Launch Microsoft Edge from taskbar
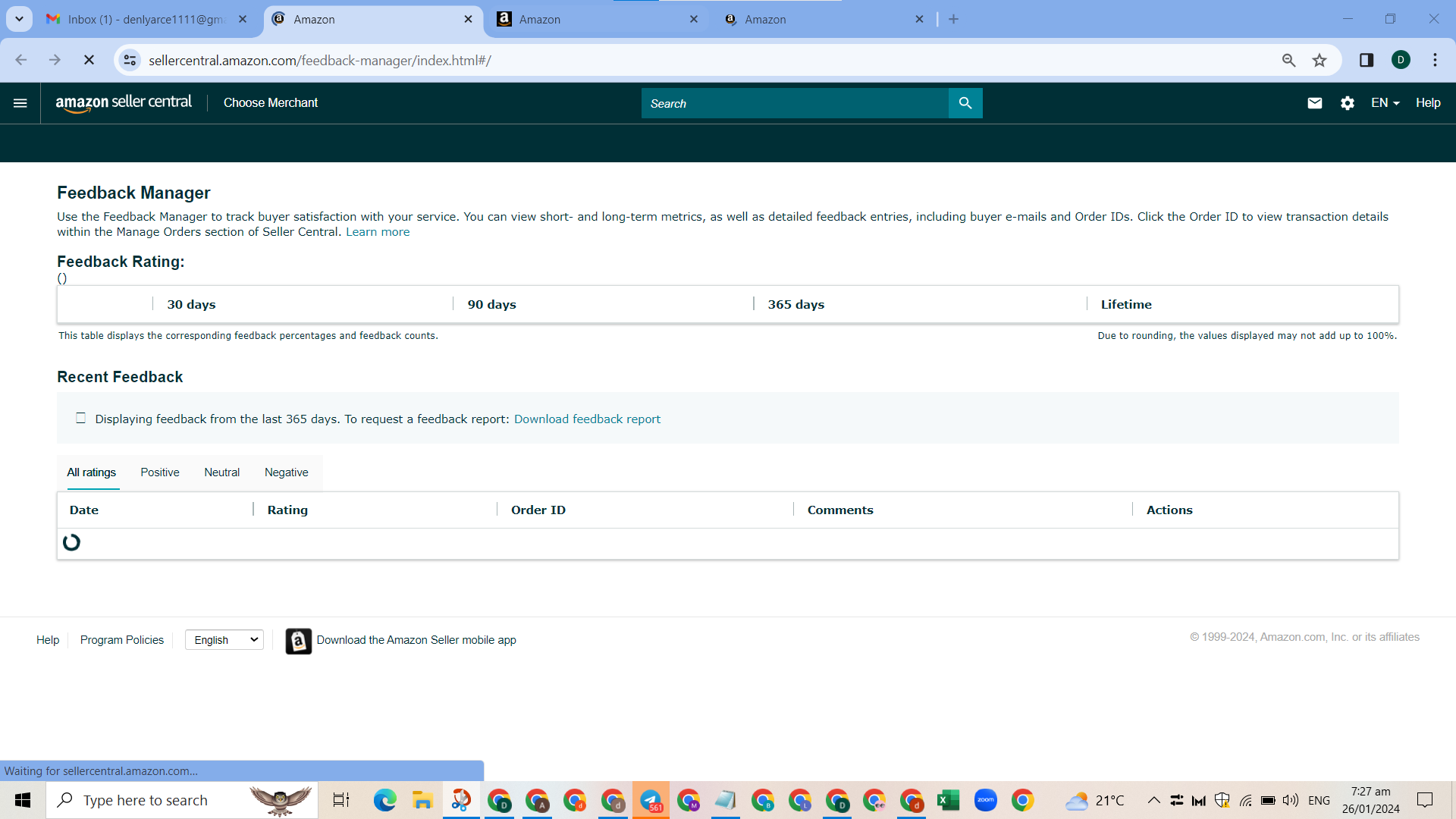The image size is (1456, 819). click(x=385, y=800)
